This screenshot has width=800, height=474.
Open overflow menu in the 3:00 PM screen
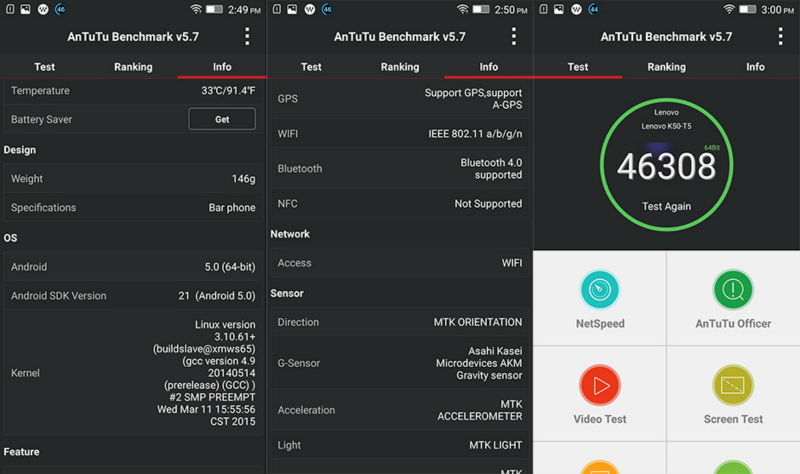[x=781, y=36]
